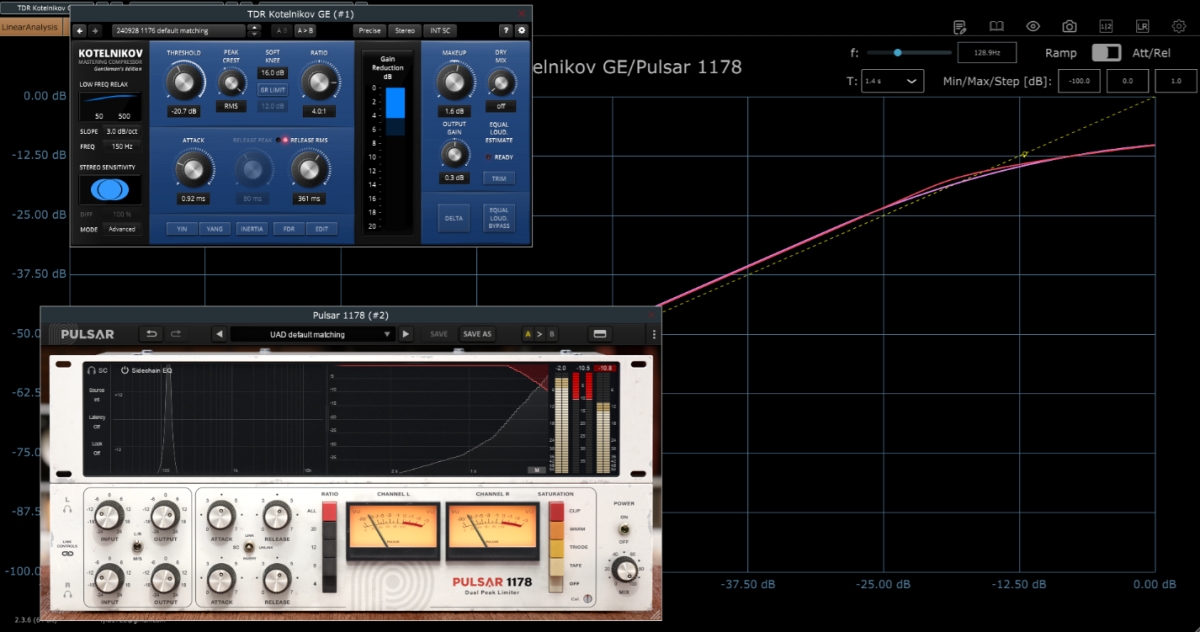Image resolution: width=1200 pixels, height=632 pixels.
Task: Go to next Pulsar preset
Action: tap(405, 334)
